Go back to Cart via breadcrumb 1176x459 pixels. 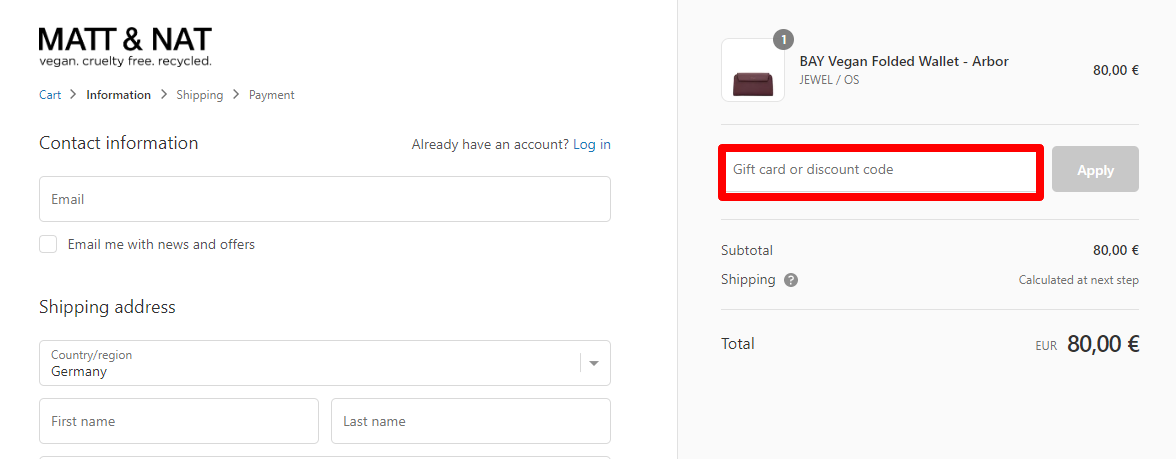(x=50, y=95)
